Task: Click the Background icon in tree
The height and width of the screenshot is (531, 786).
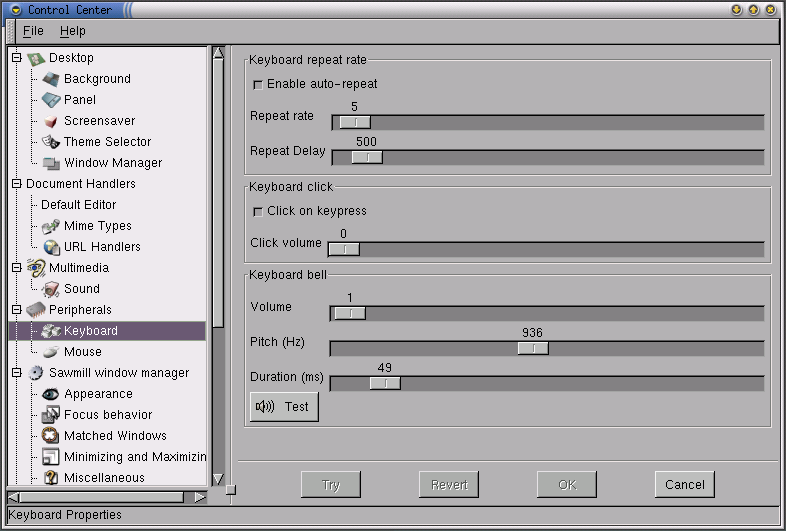Action: 51,79
